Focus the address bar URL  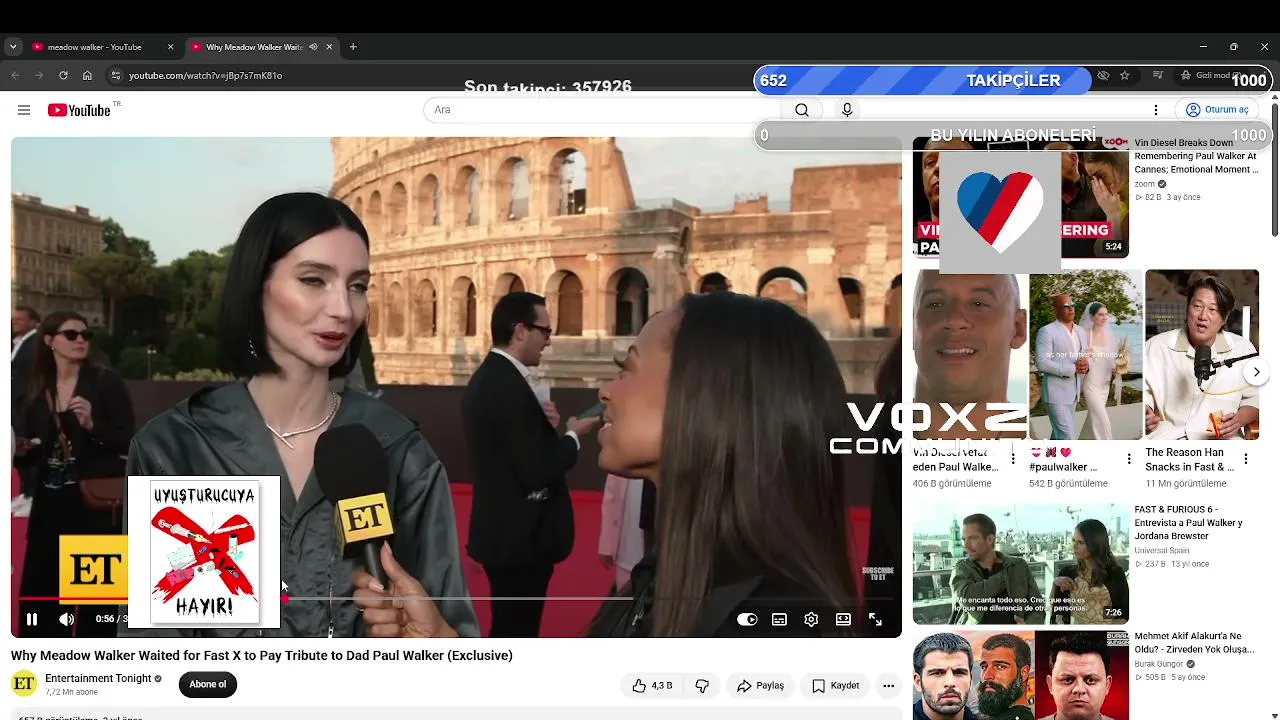pos(205,76)
